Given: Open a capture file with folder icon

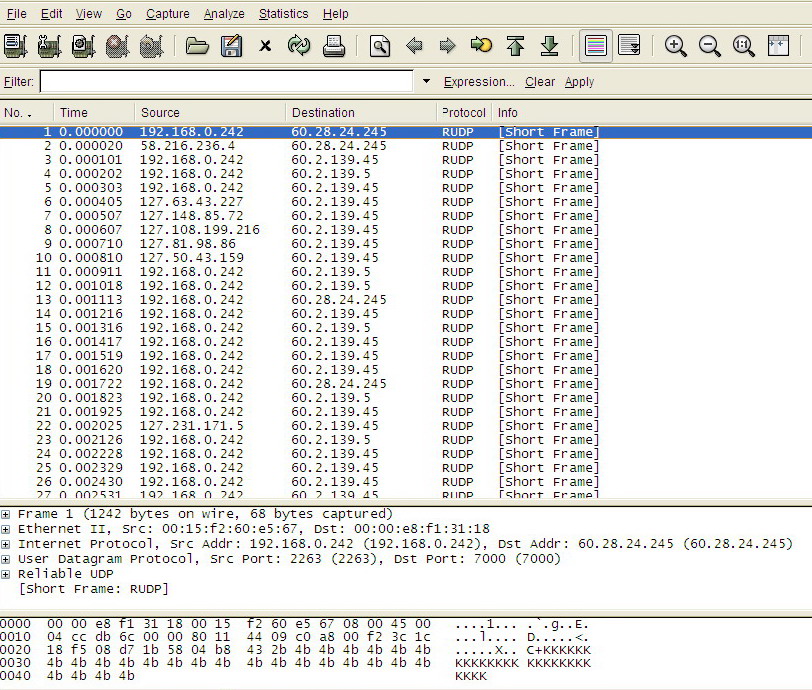Looking at the screenshot, I should [197, 46].
